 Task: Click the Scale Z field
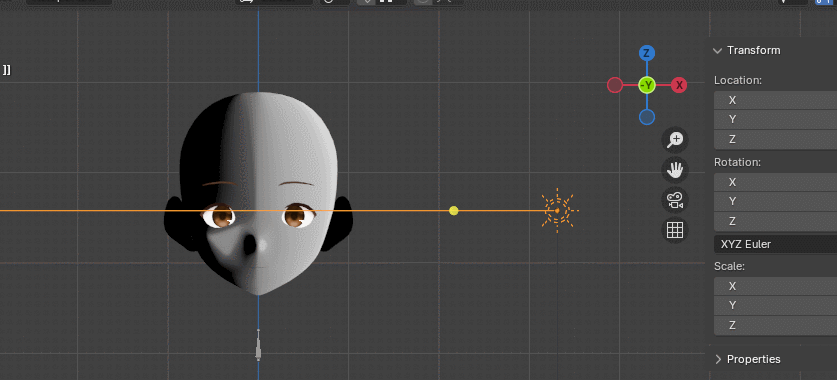click(776, 325)
